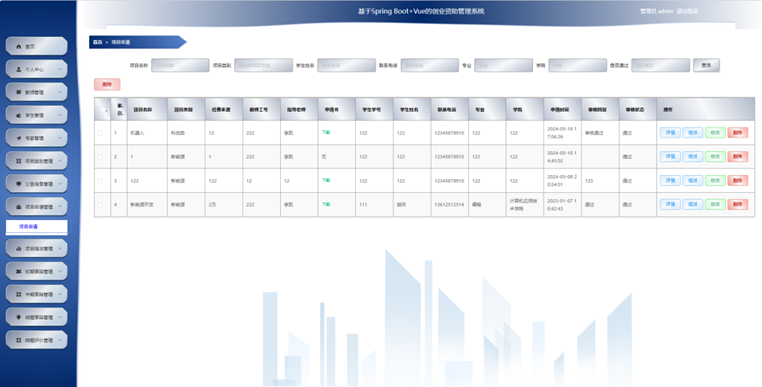Click the pin icon of 结题答辩管理
762x387 pixels.
(x=19, y=317)
